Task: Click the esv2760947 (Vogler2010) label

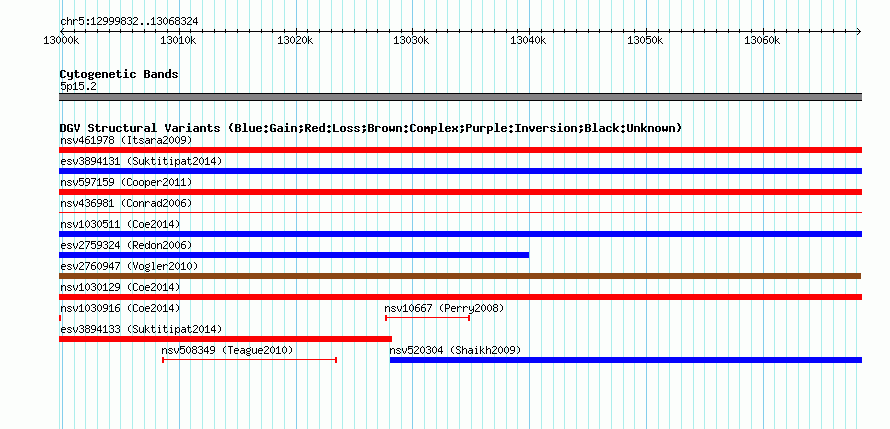Action: (x=129, y=266)
